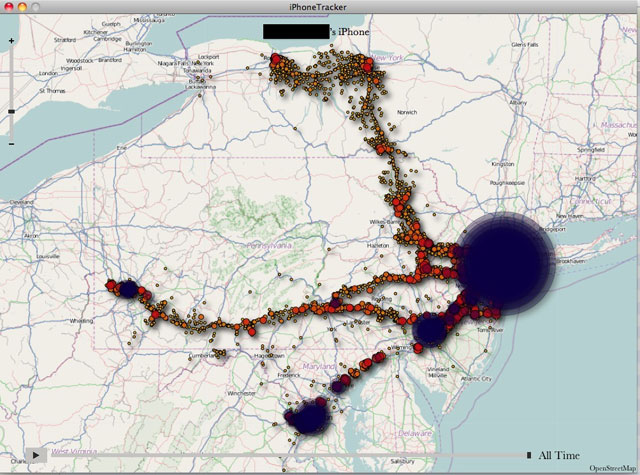This screenshot has width=640, height=475.
Task: Zoom in with the plus button
Action: click(11, 40)
